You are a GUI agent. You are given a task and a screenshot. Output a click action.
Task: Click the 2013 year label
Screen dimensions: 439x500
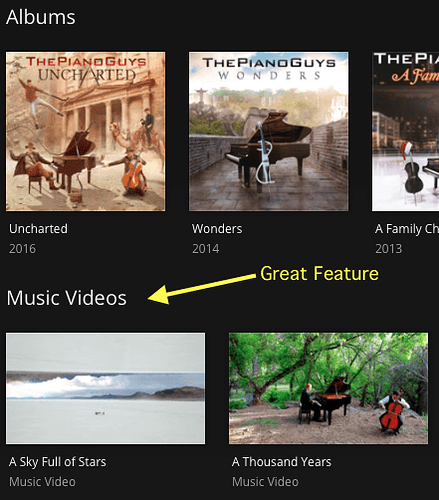click(389, 249)
